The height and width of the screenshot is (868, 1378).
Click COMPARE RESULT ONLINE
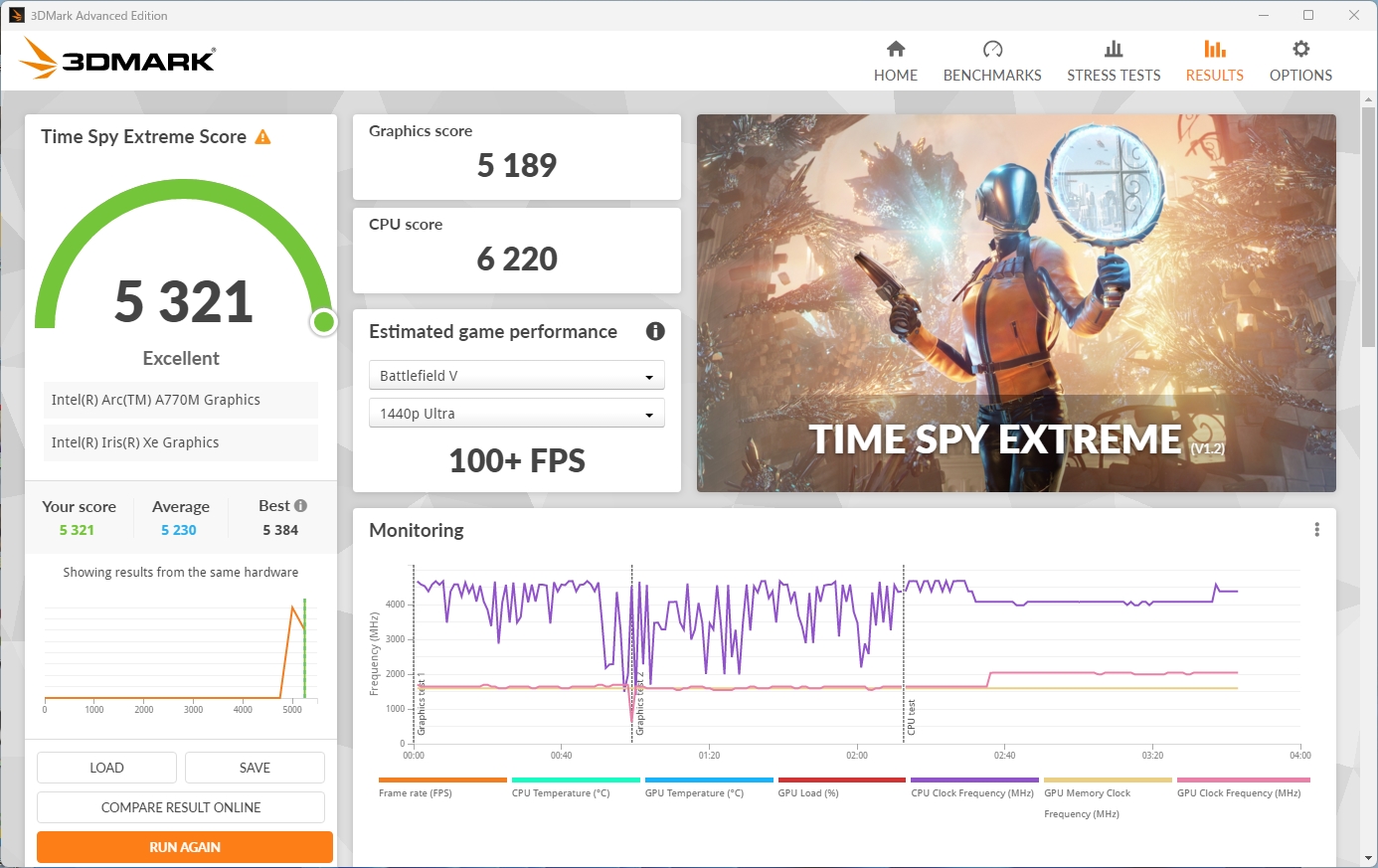(181, 807)
